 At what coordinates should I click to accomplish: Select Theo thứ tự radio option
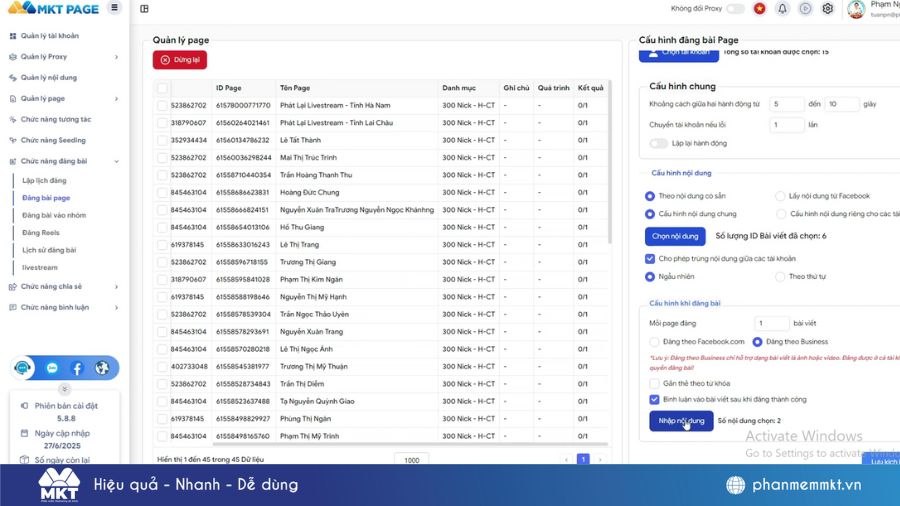tap(780, 277)
